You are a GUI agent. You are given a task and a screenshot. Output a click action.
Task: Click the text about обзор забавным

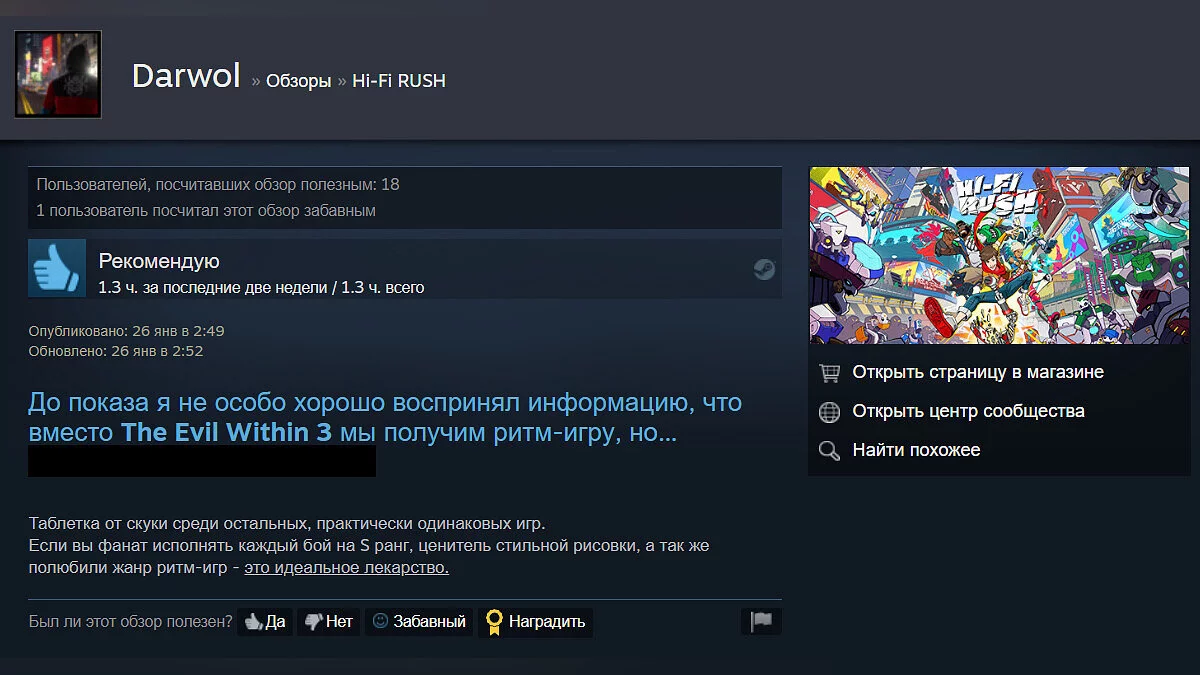click(x=206, y=211)
